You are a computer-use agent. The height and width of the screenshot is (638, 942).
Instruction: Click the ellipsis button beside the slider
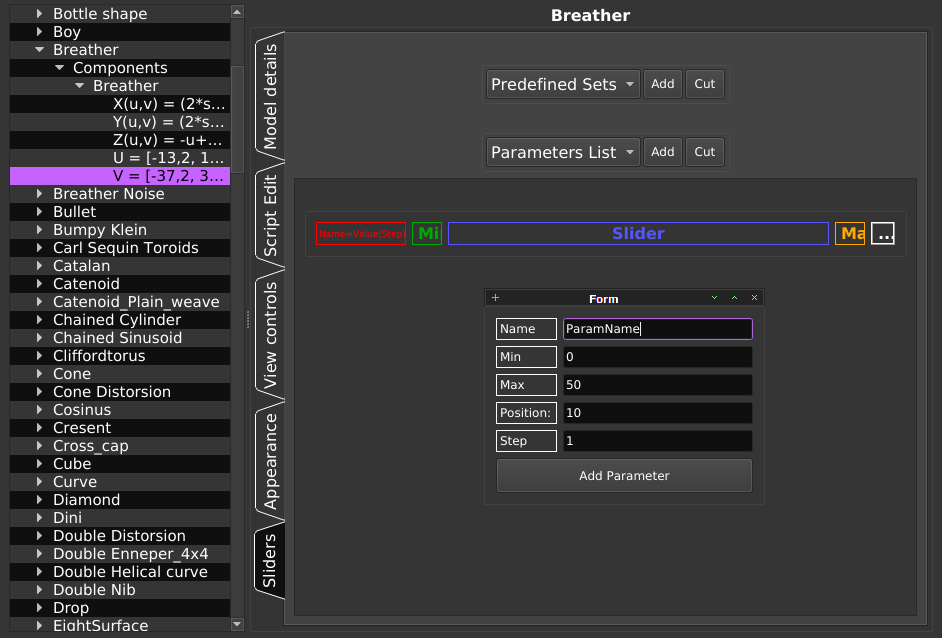pyautogui.click(x=883, y=234)
